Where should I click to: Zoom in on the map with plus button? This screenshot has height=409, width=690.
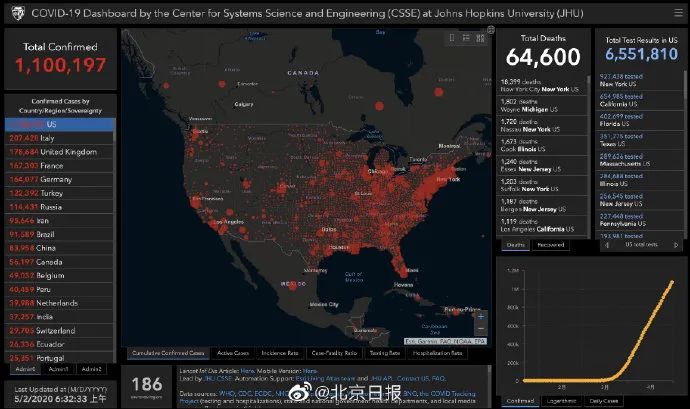pos(481,317)
